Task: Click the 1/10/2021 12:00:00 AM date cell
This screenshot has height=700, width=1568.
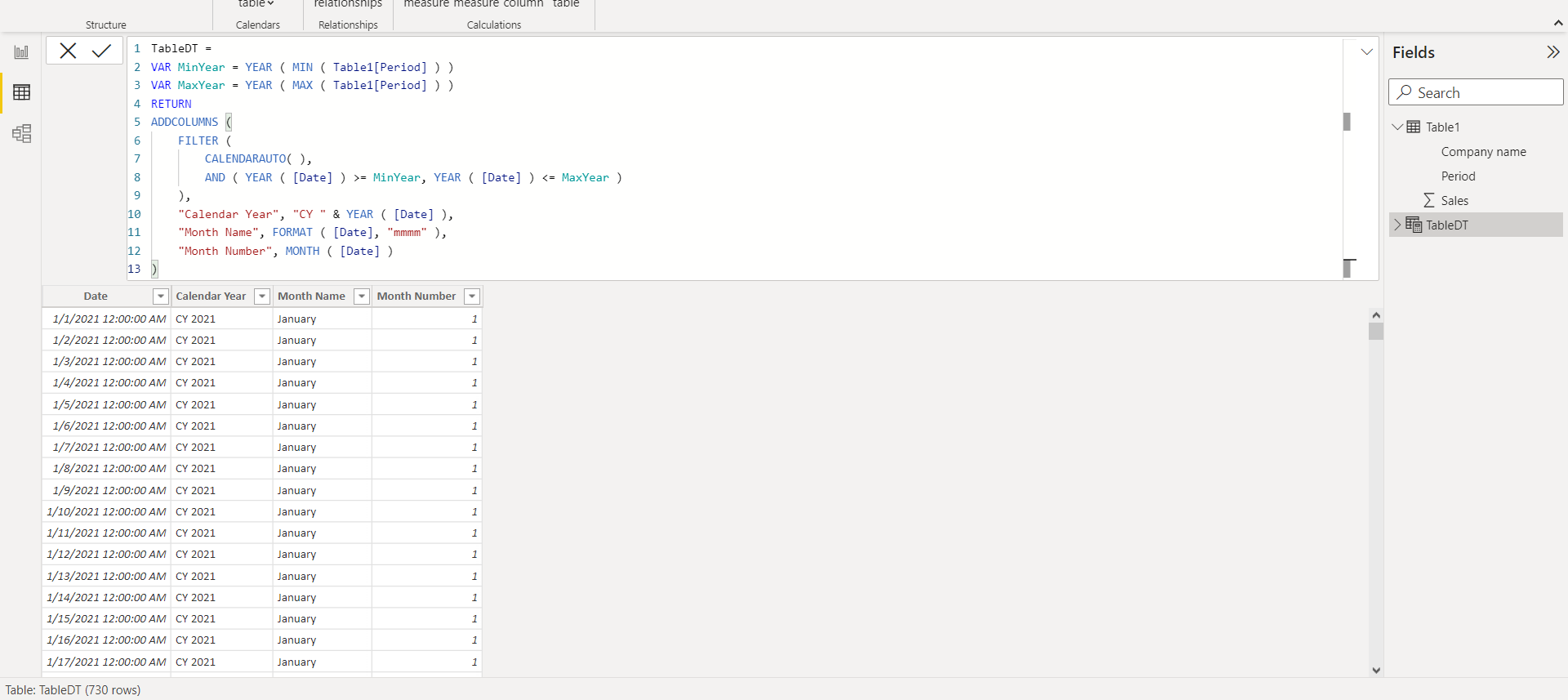Action: pos(106,512)
